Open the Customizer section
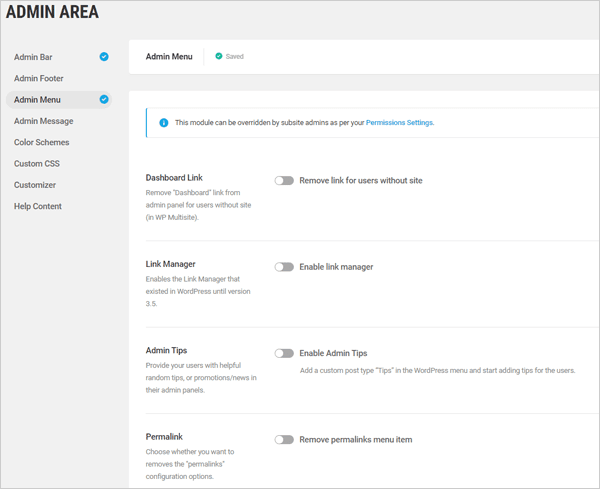The image size is (600, 489). coord(35,185)
